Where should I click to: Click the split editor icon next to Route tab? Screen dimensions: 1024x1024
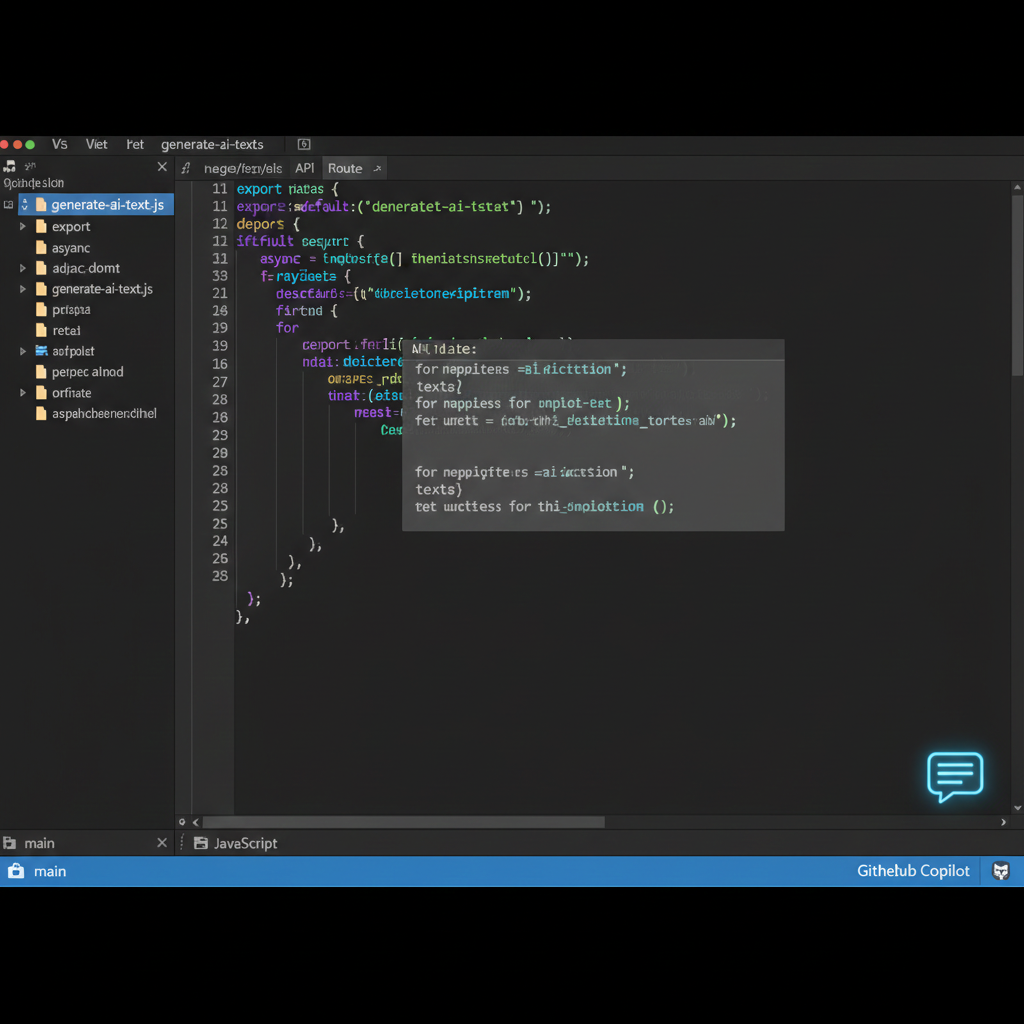(x=378, y=168)
